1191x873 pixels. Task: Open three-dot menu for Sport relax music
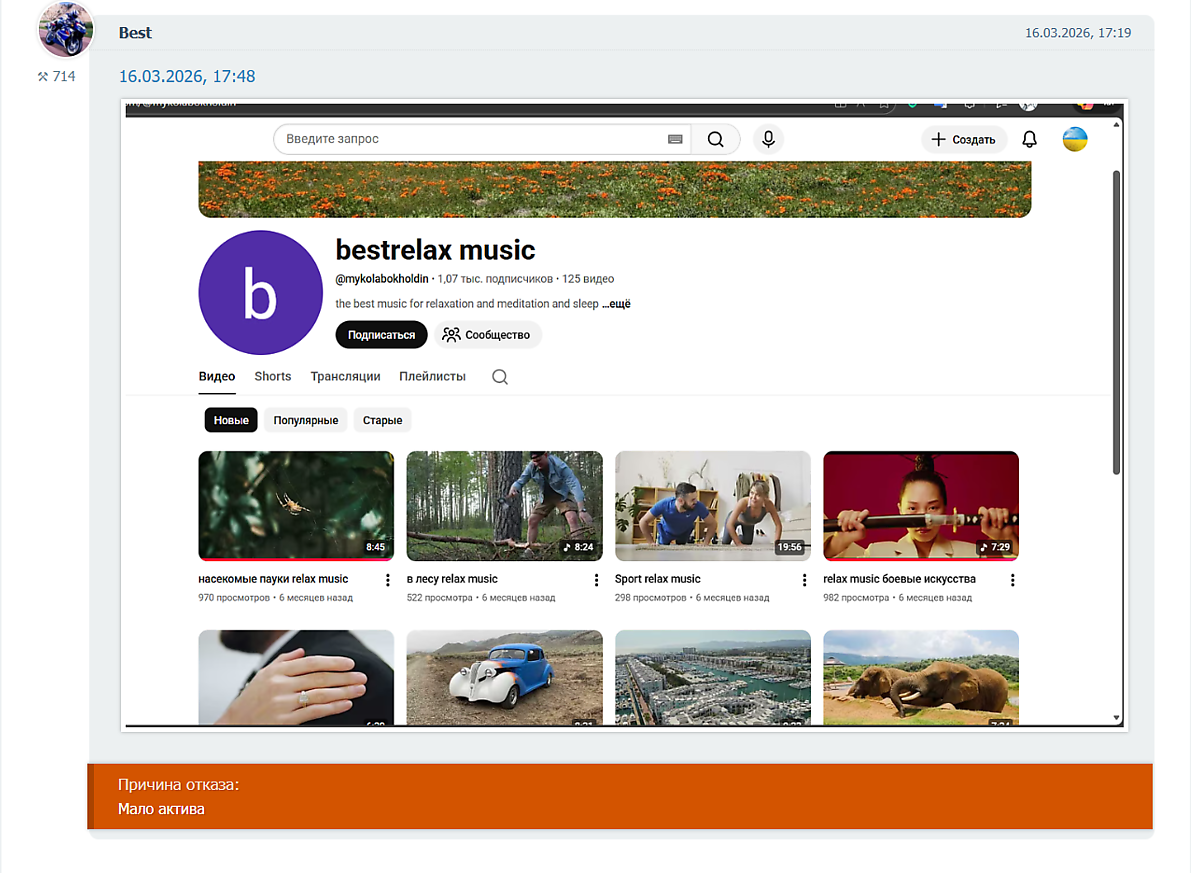[x=804, y=580]
